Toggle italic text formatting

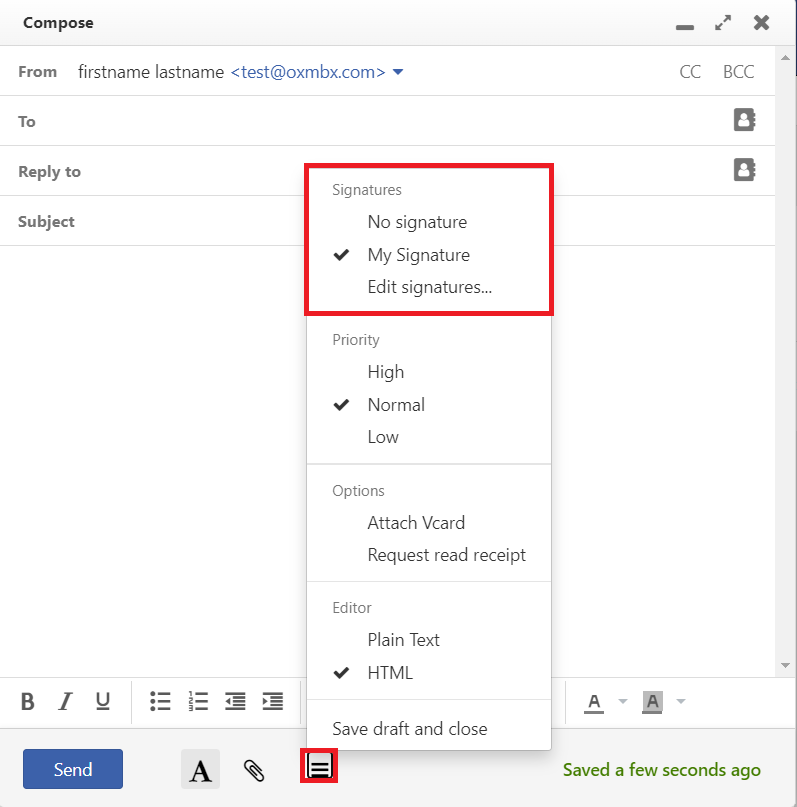point(65,701)
